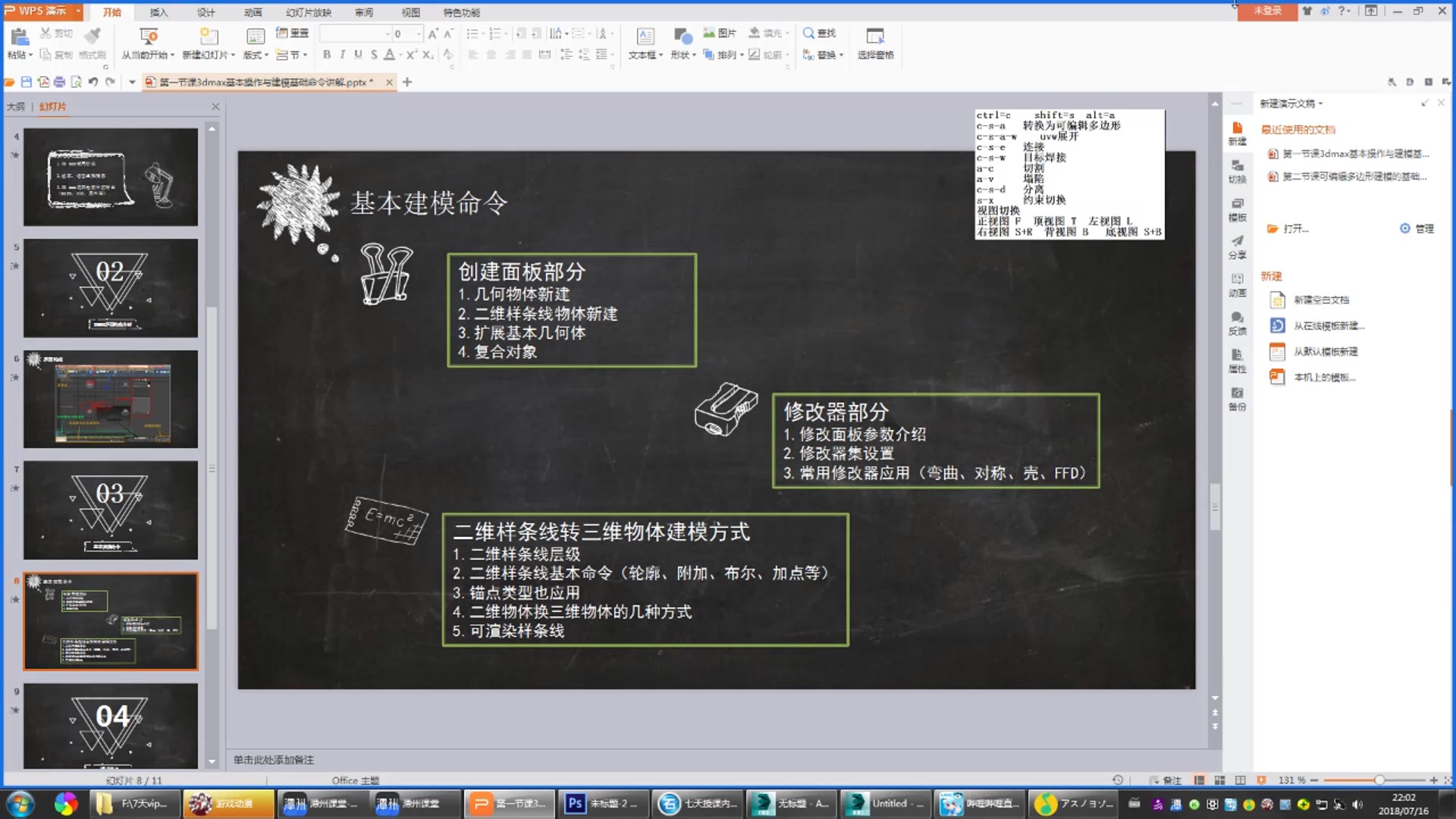Toggle bold formatting button
Screen dimensions: 1456x819
tap(327, 55)
